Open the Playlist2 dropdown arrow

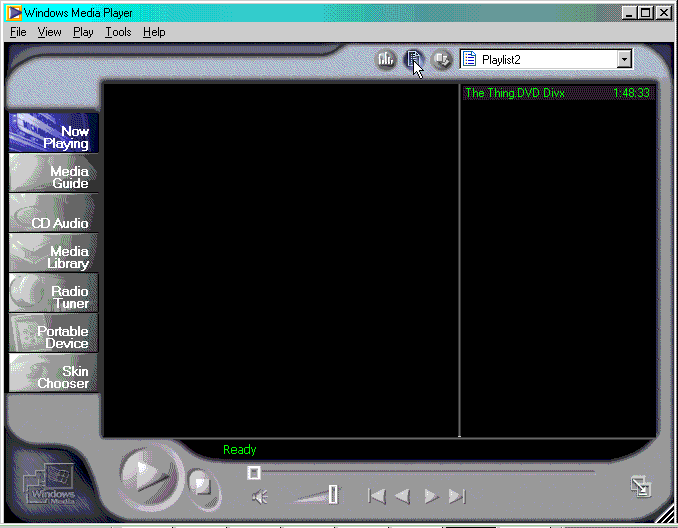pos(624,59)
